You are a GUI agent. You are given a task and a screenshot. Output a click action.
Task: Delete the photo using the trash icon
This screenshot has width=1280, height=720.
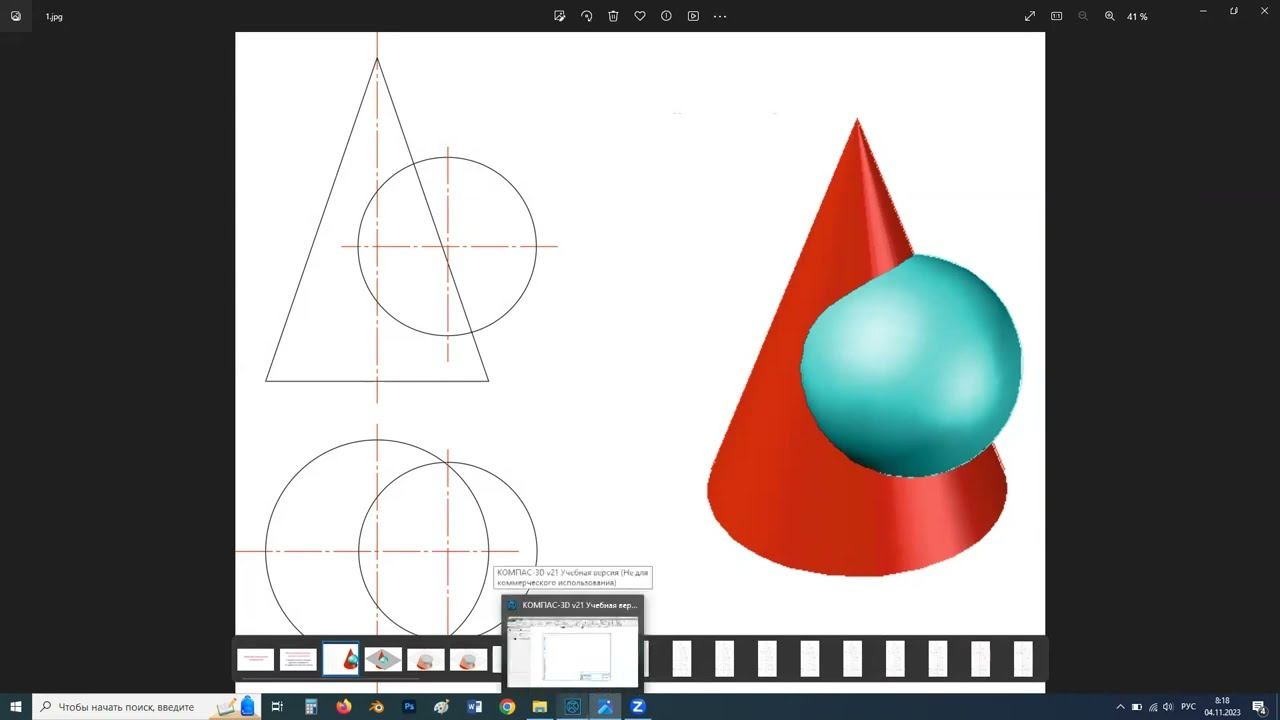pos(613,16)
